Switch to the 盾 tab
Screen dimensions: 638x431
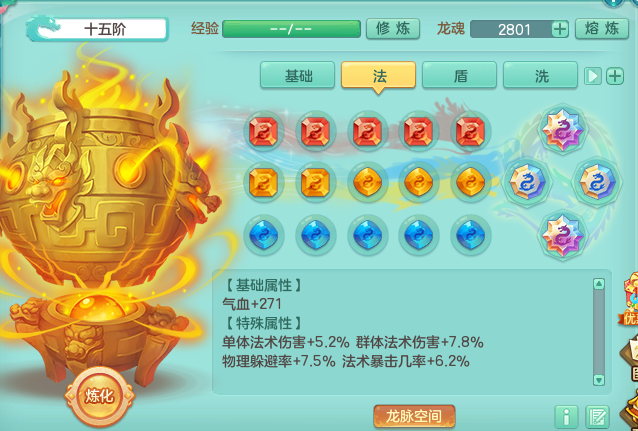click(x=459, y=75)
